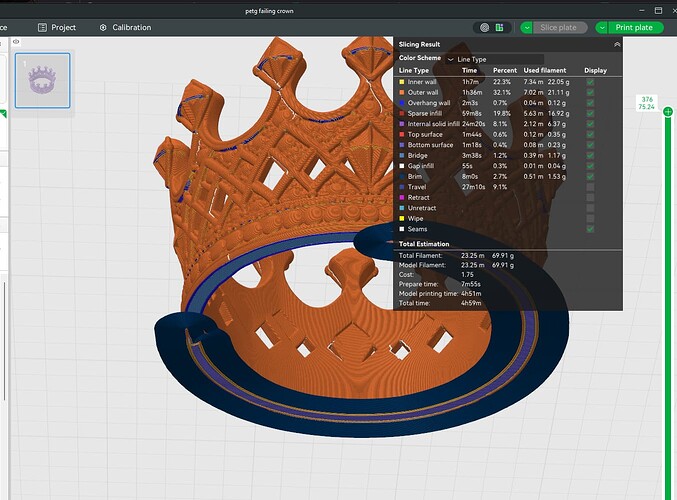Uncheck the Inner wall display checkbox
This screenshot has width=677, height=500.
[x=590, y=82]
